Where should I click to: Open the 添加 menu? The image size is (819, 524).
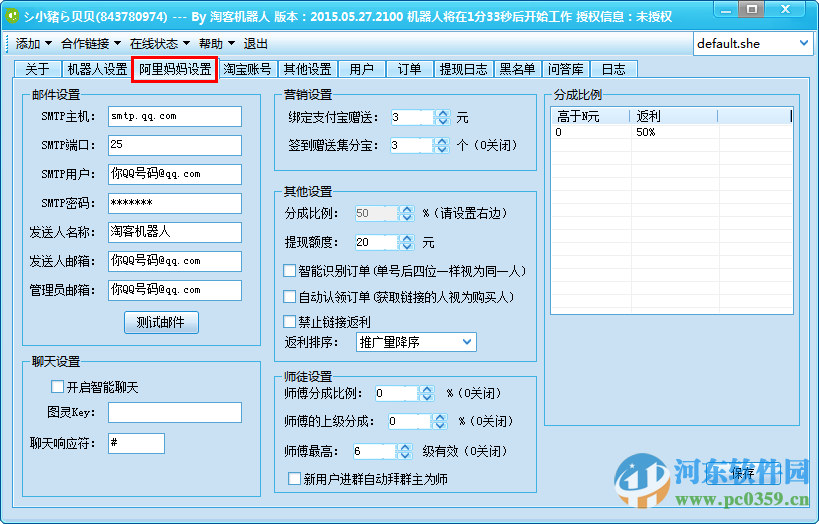tap(33, 44)
